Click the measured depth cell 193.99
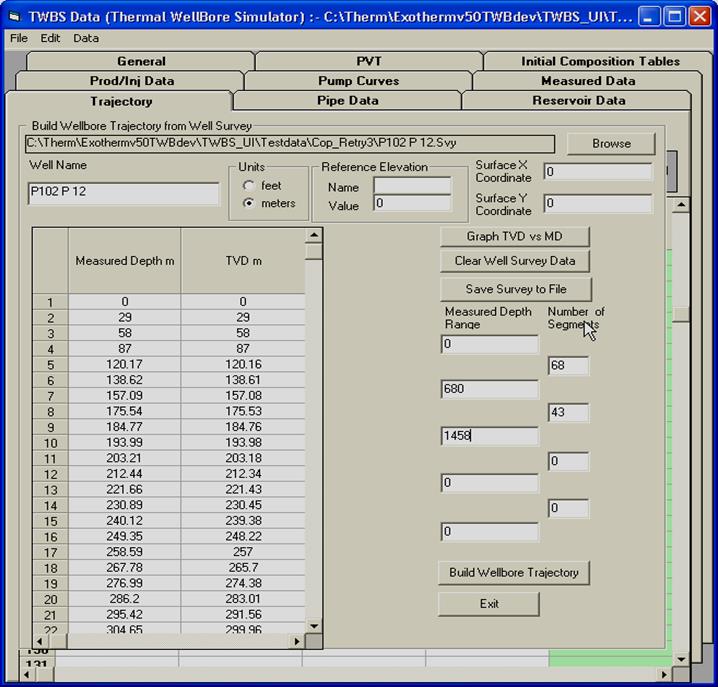This screenshot has width=718, height=687. (125, 443)
